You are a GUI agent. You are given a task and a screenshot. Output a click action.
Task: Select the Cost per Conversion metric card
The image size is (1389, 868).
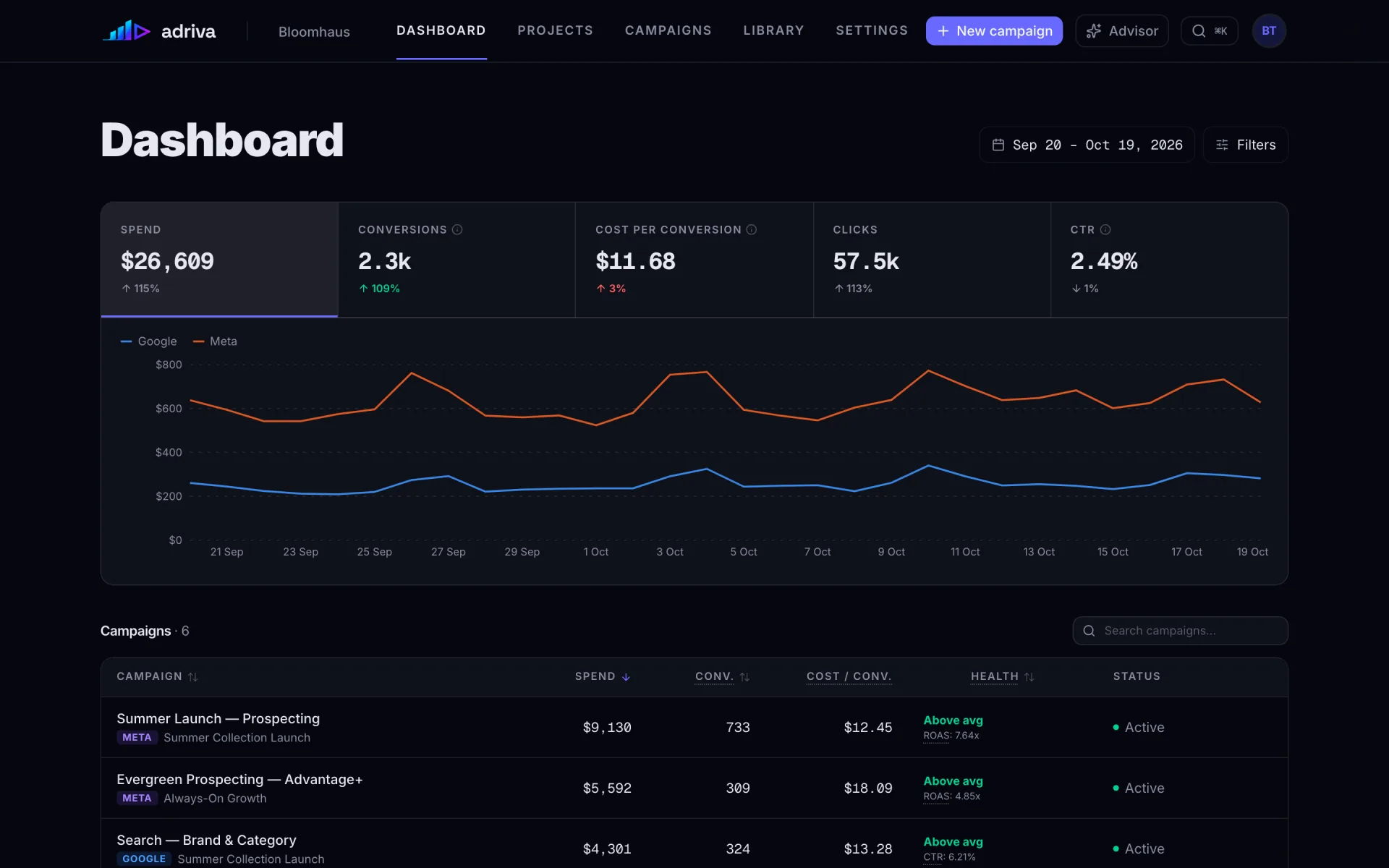694,259
